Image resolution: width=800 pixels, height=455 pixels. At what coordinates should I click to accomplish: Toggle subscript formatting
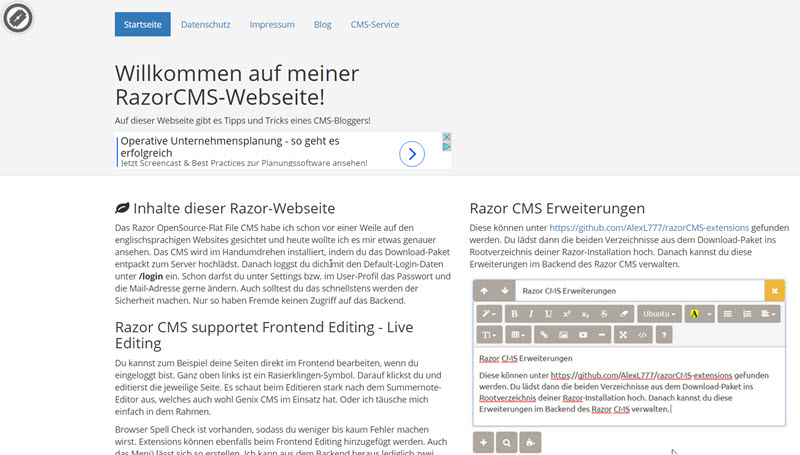point(585,314)
